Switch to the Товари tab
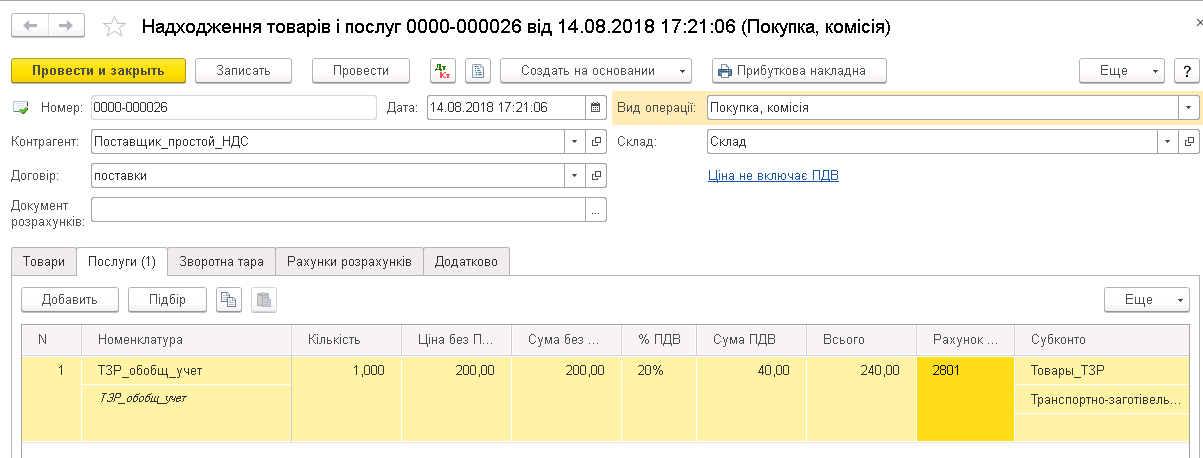1203x458 pixels. (x=44, y=262)
